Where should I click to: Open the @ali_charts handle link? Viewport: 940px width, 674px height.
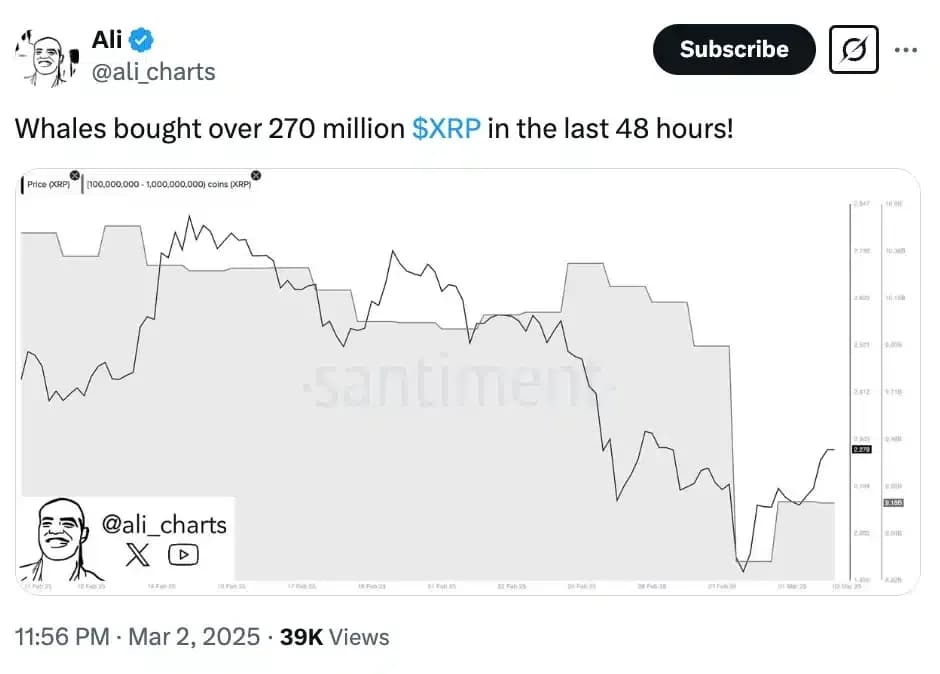click(x=154, y=72)
